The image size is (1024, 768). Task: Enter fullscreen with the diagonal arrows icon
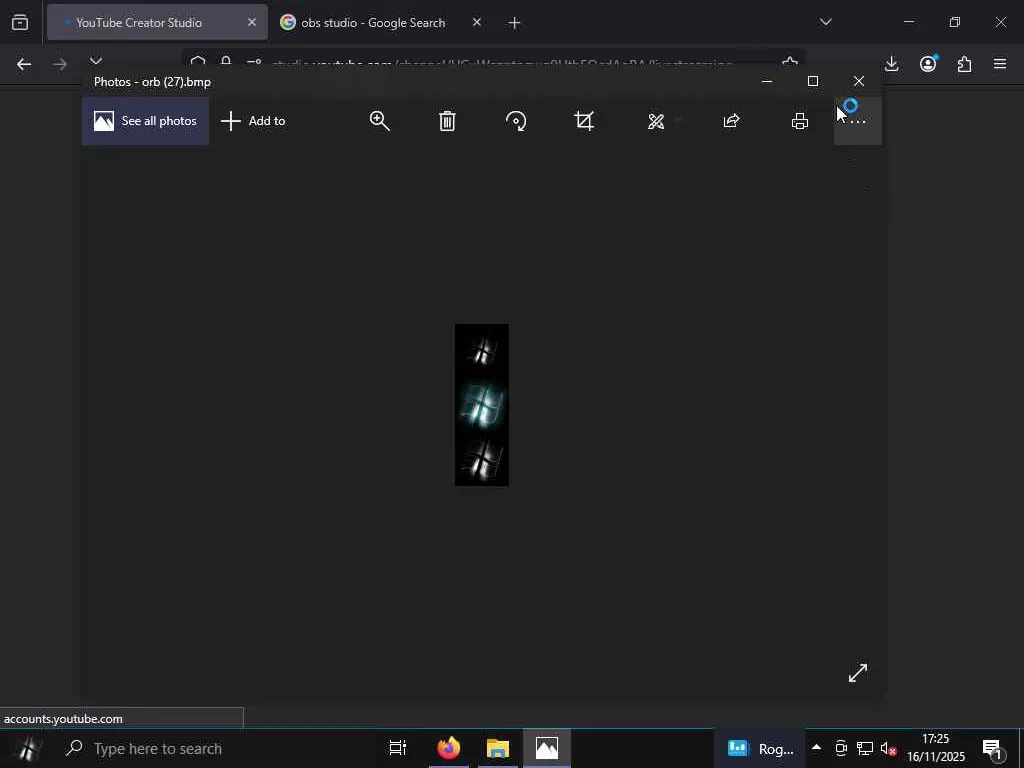(857, 673)
